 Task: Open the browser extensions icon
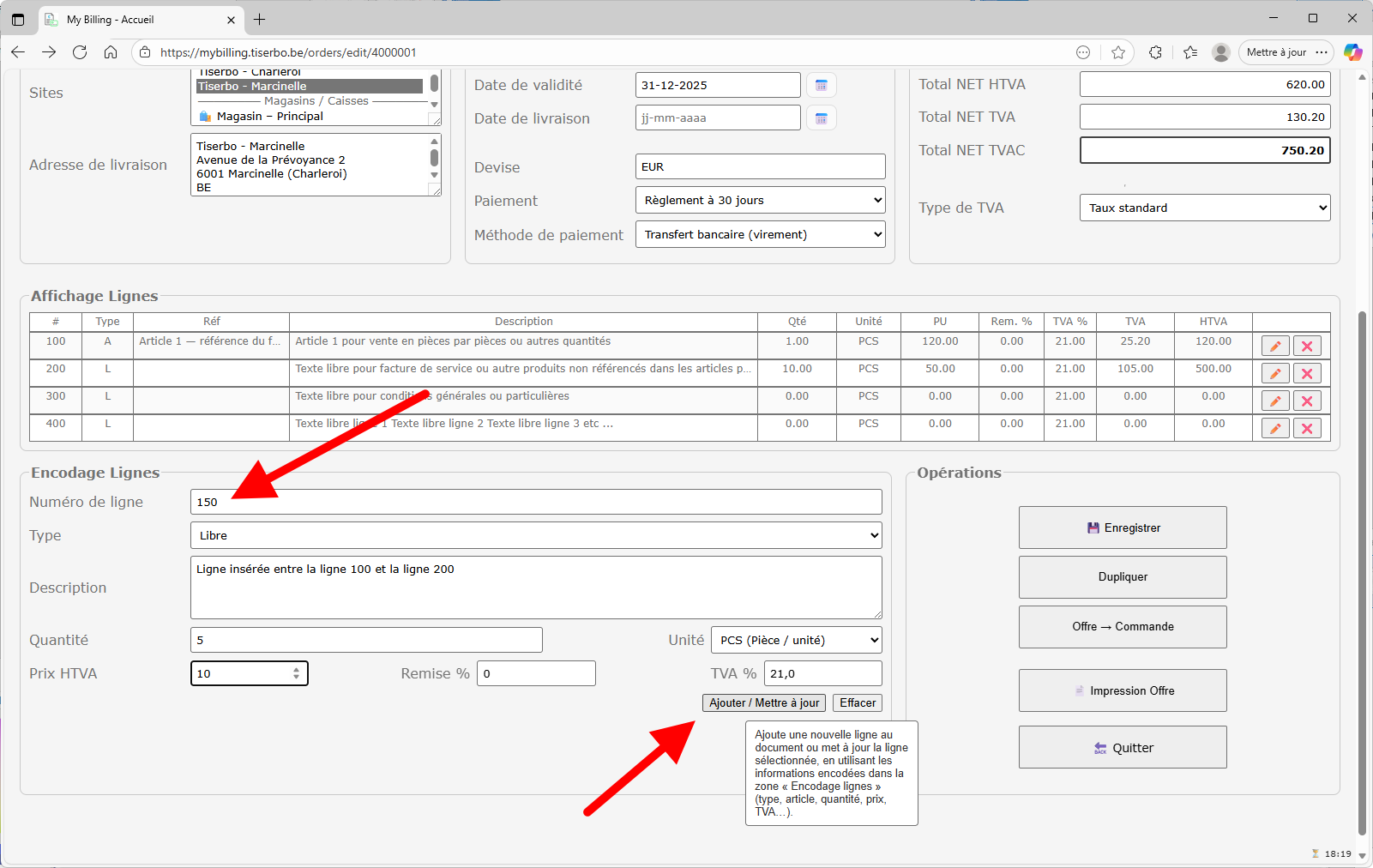tap(1155, 52)
